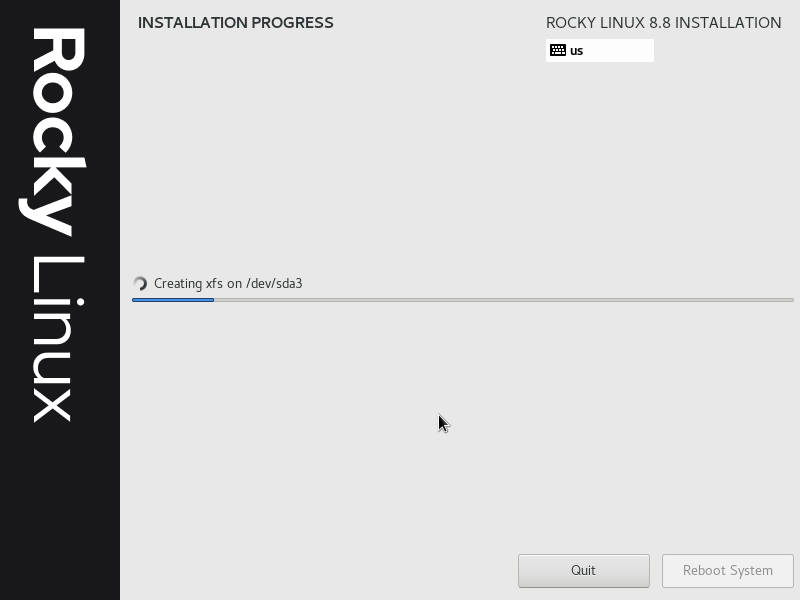This screenshot has height=600, width=800.
Task: Click the ROCKY LINUX 8.8 INSTALLATION title
Action: (663, 23)
